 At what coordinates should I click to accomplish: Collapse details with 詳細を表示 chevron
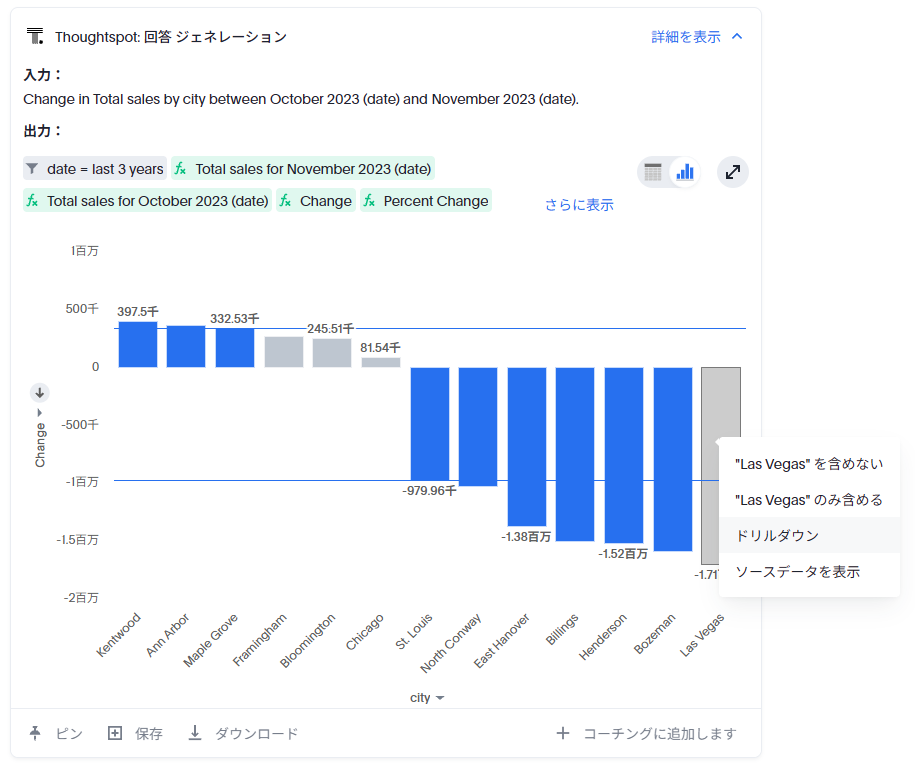coord(737,37)
